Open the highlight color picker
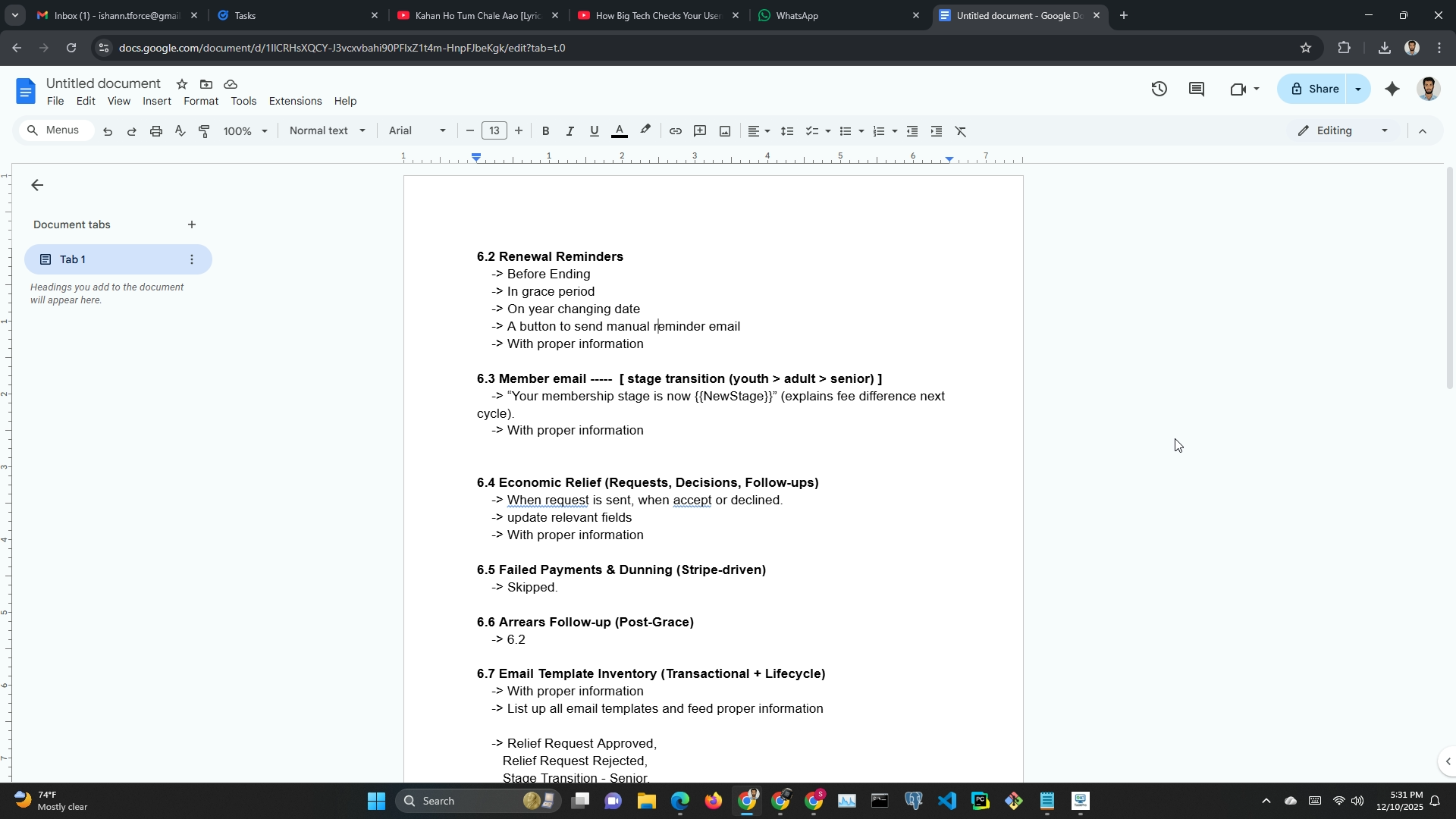The image size is (1456, 819). (x=645, y=130)
